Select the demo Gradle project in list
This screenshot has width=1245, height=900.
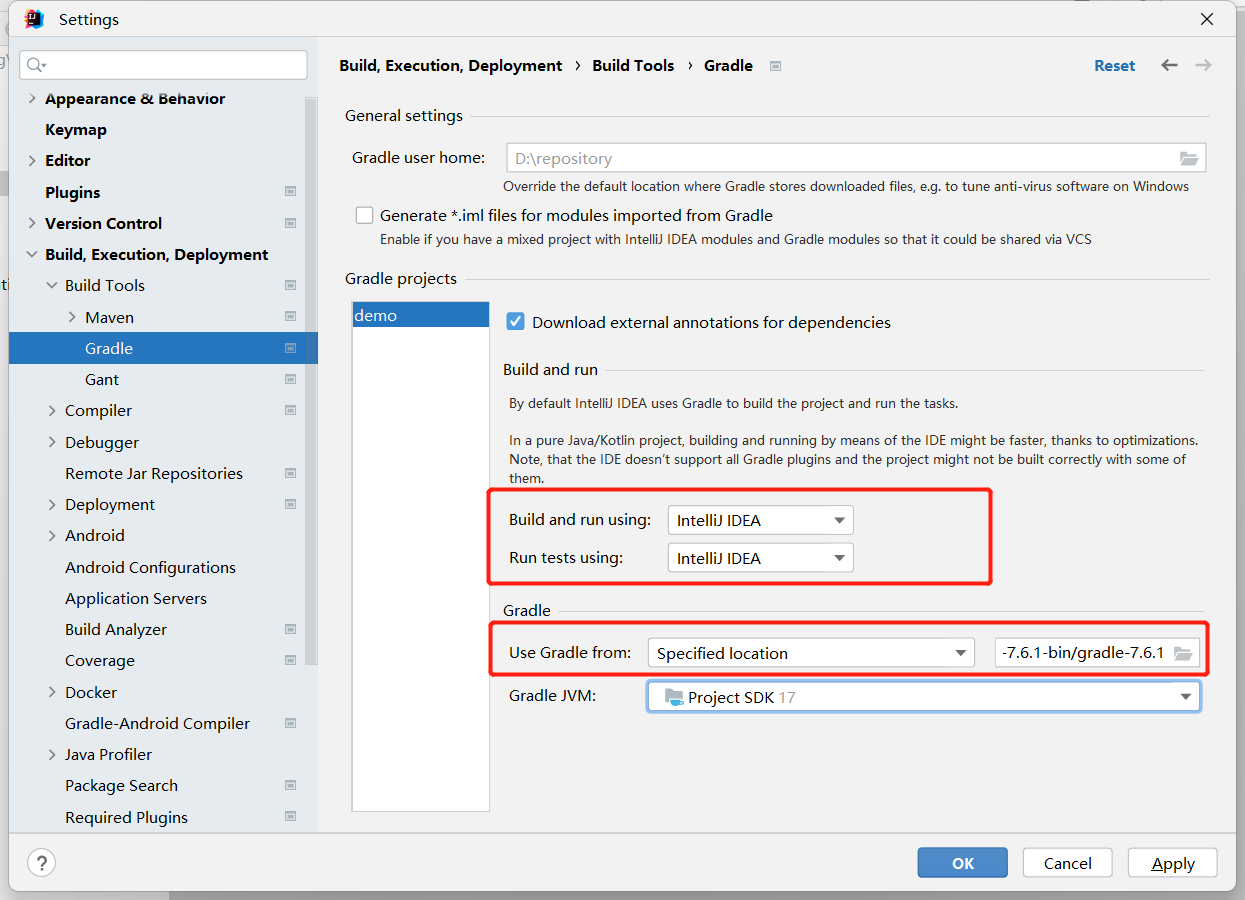(376, 315)
